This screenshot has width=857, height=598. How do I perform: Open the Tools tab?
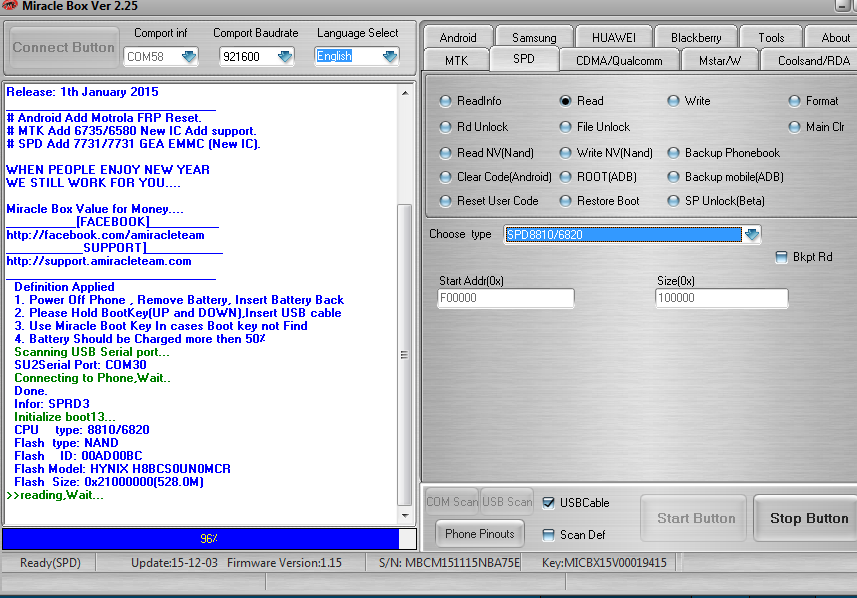point(771,38)
